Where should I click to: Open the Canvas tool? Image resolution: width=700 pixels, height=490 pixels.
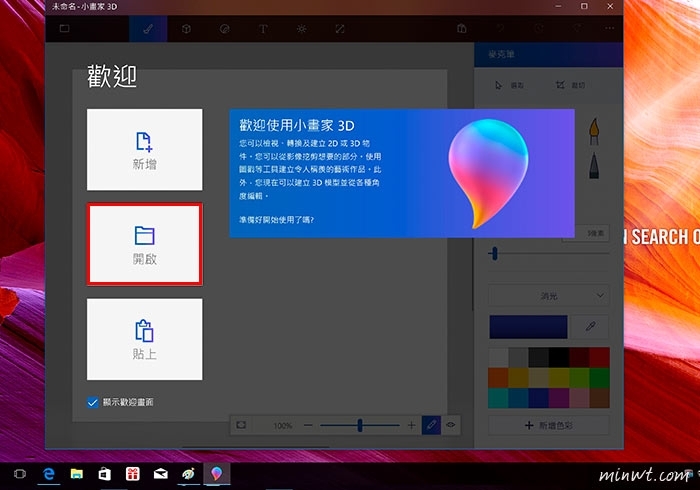pos(340,29)
